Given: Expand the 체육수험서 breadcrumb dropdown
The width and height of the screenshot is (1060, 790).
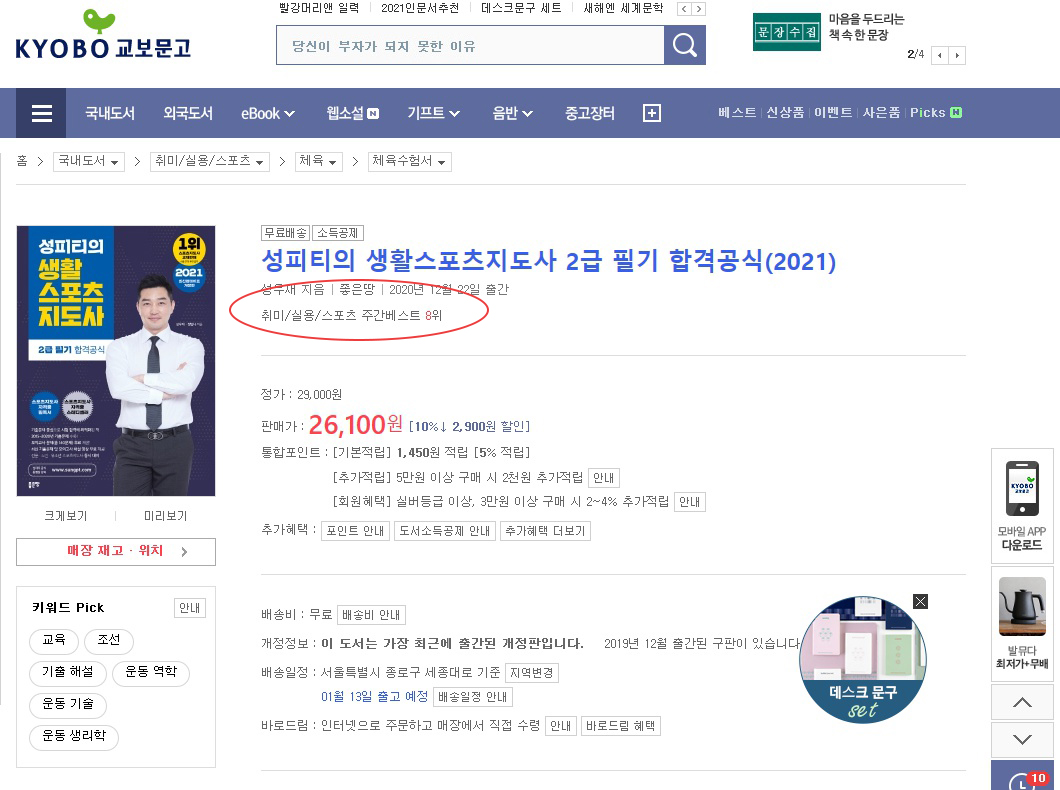Looking at the screenshot, I should click(410, 162).
